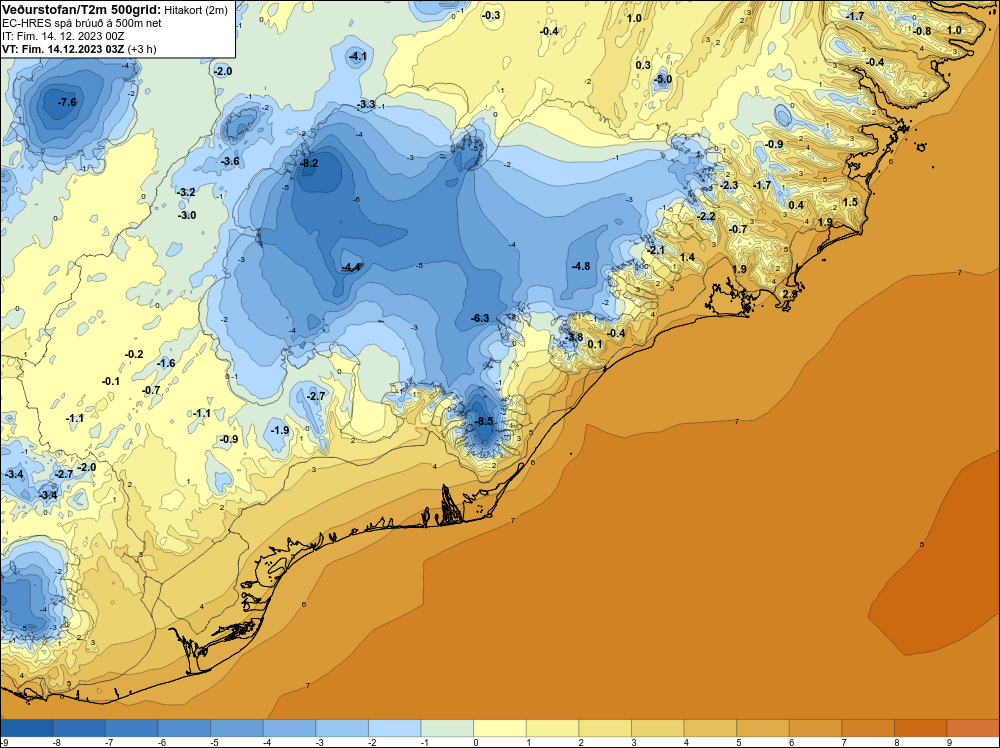Click the 1.4 temperature label
Viewport: 1000px width, 748px height.
pos(687,258)
